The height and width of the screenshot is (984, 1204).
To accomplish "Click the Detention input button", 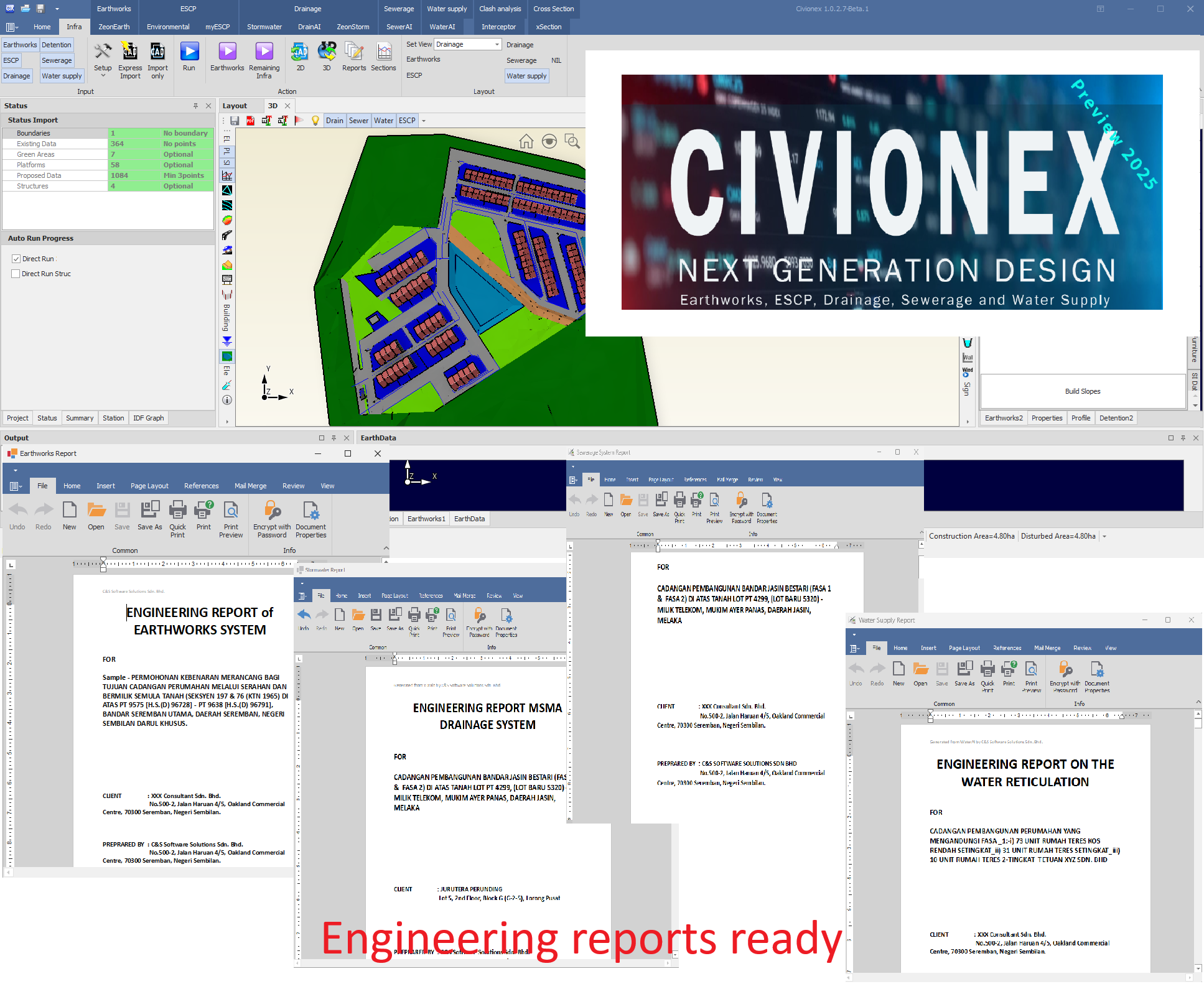I will 57,45.
